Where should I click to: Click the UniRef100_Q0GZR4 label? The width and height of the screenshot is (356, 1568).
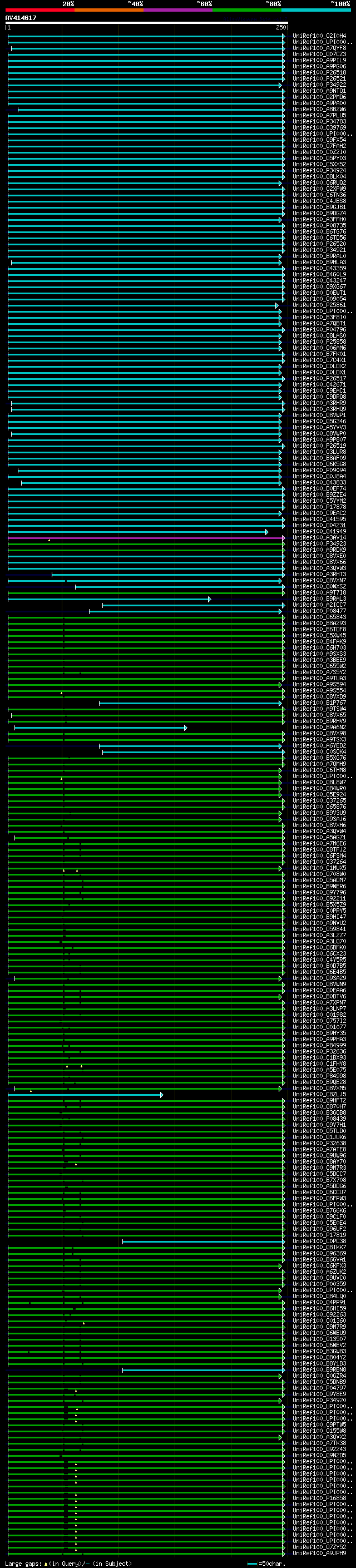tap(319, 1376)
